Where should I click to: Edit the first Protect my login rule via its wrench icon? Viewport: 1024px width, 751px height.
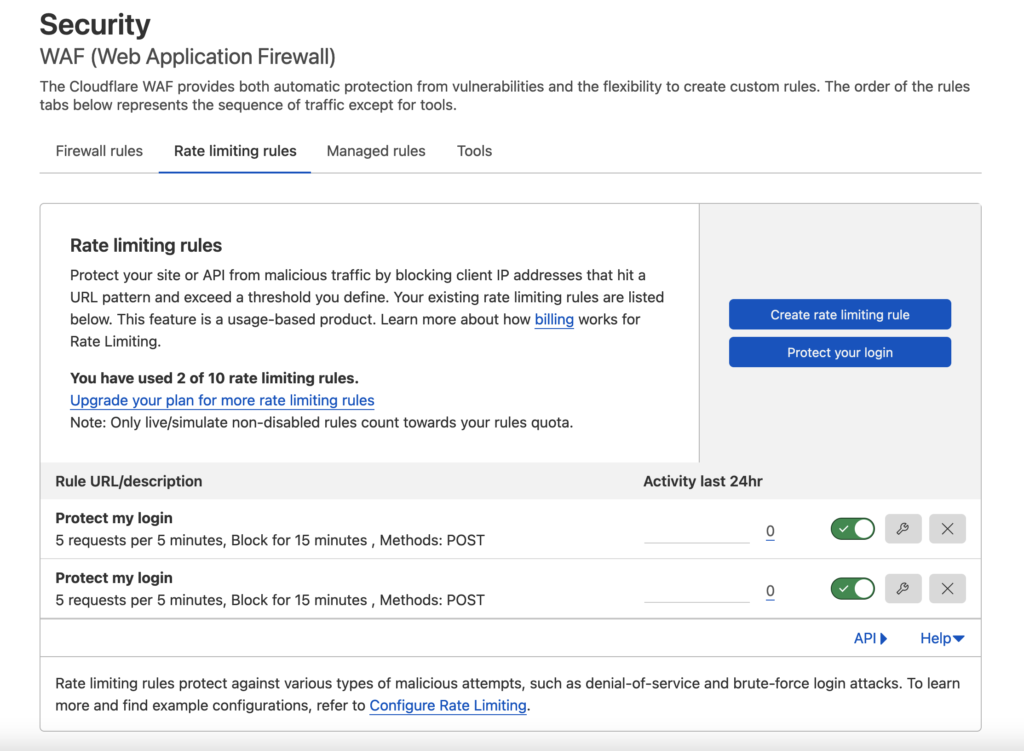903,529
